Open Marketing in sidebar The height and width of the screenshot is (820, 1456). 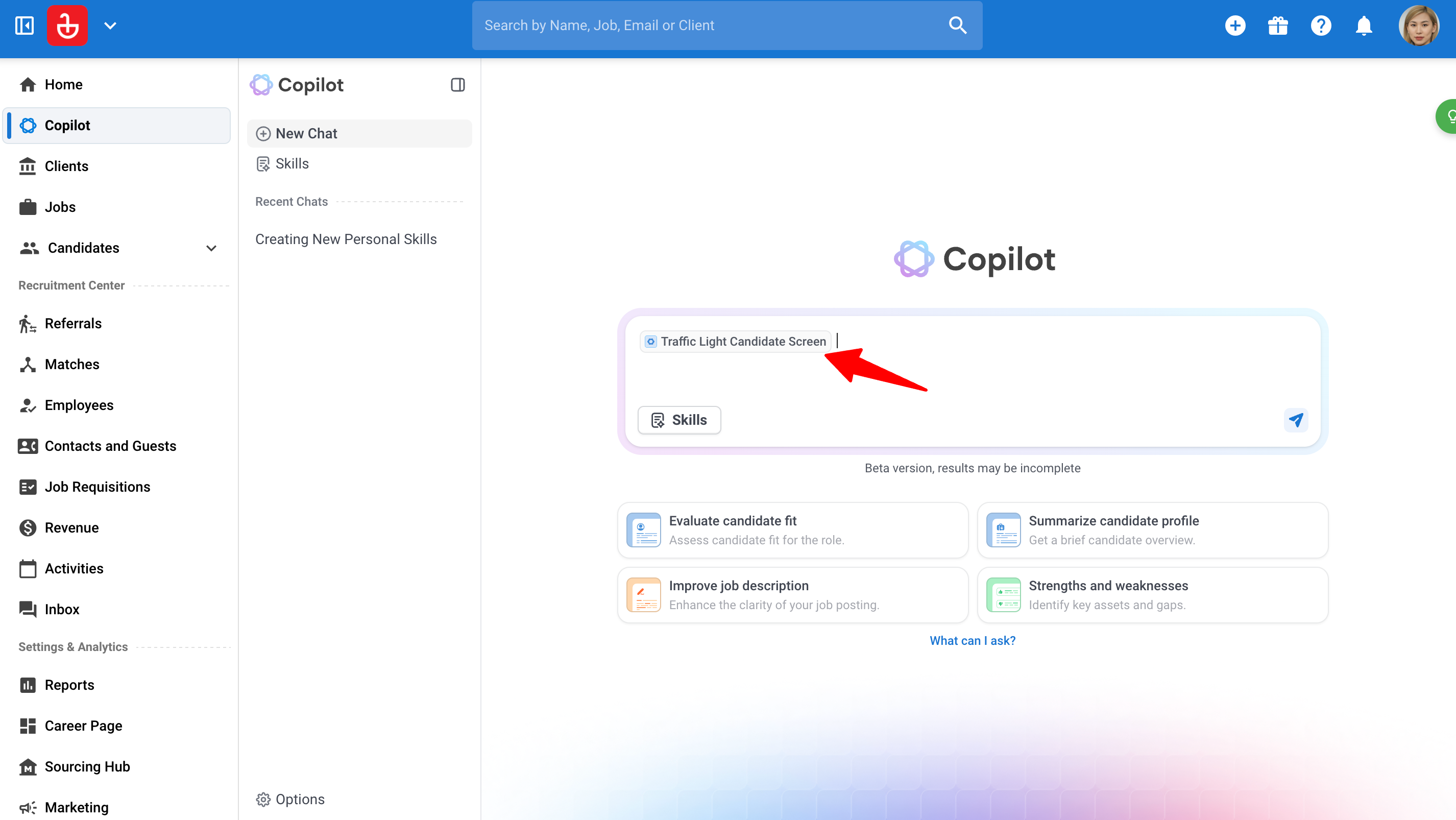[116, 807]
